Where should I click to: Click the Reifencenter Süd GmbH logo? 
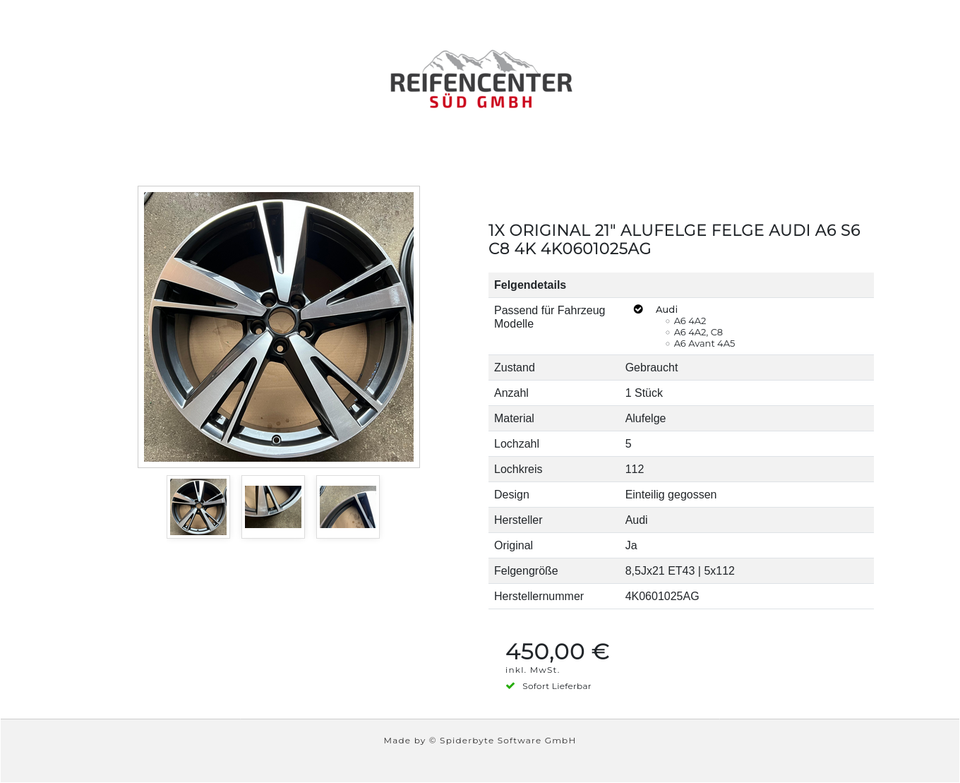[x=481, y=80]
